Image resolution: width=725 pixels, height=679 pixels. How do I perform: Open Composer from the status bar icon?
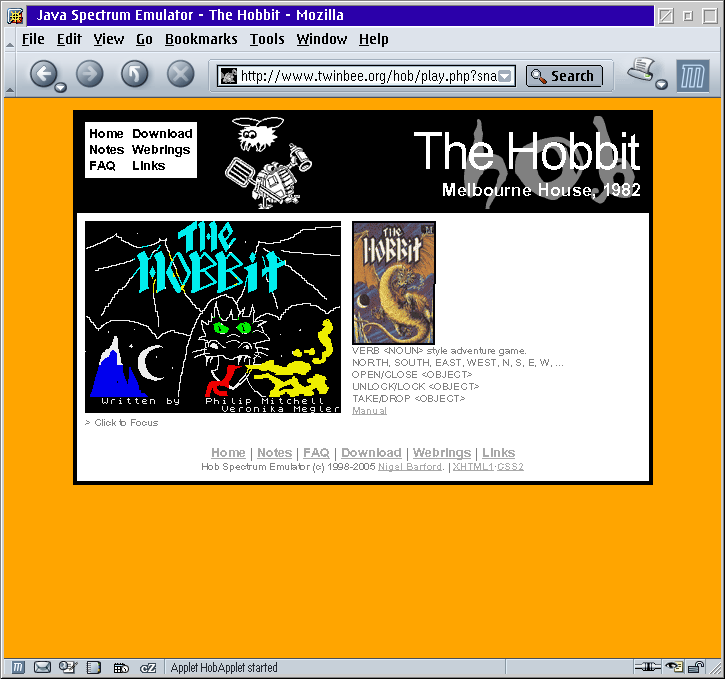(x=68, y=667)
